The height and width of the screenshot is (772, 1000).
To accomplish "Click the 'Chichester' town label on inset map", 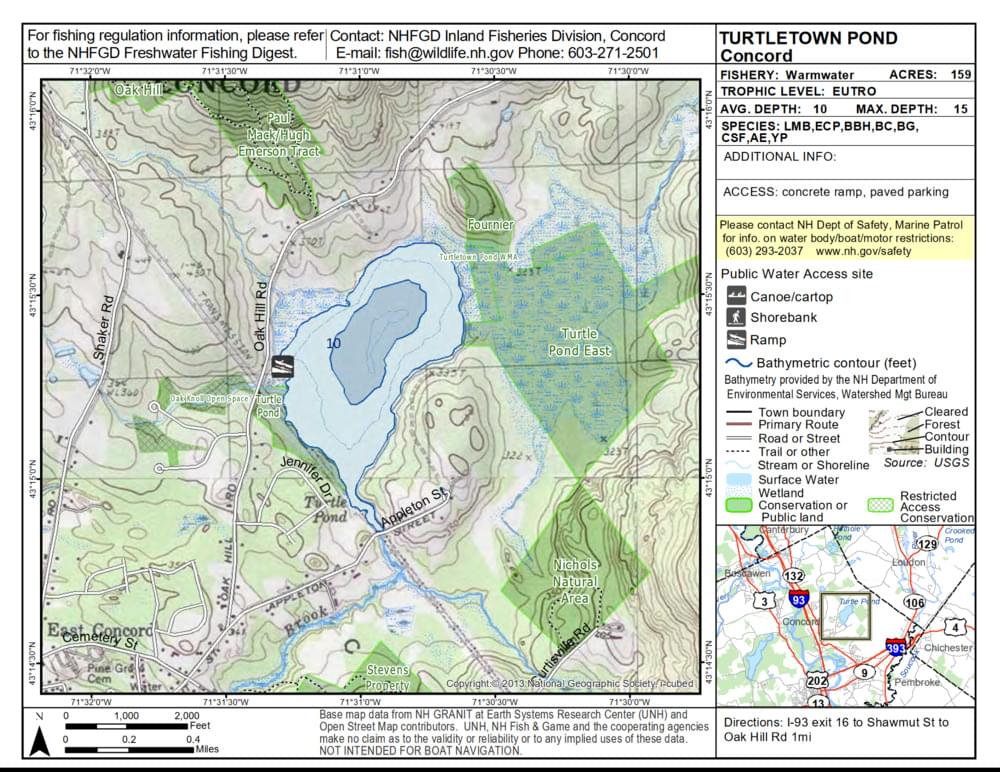I will [948, 648].
